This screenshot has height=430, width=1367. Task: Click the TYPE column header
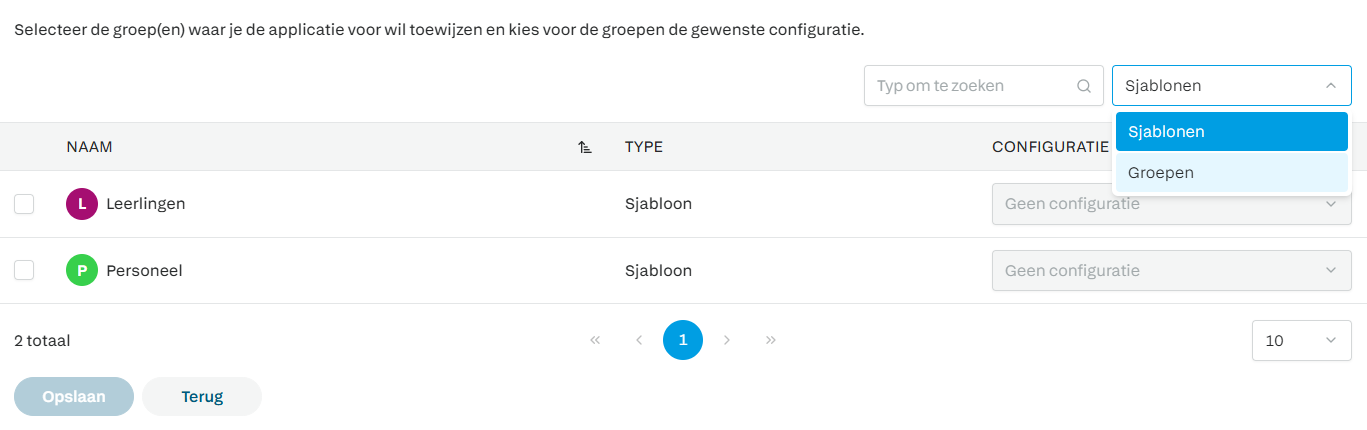click(x=644, y=147)
